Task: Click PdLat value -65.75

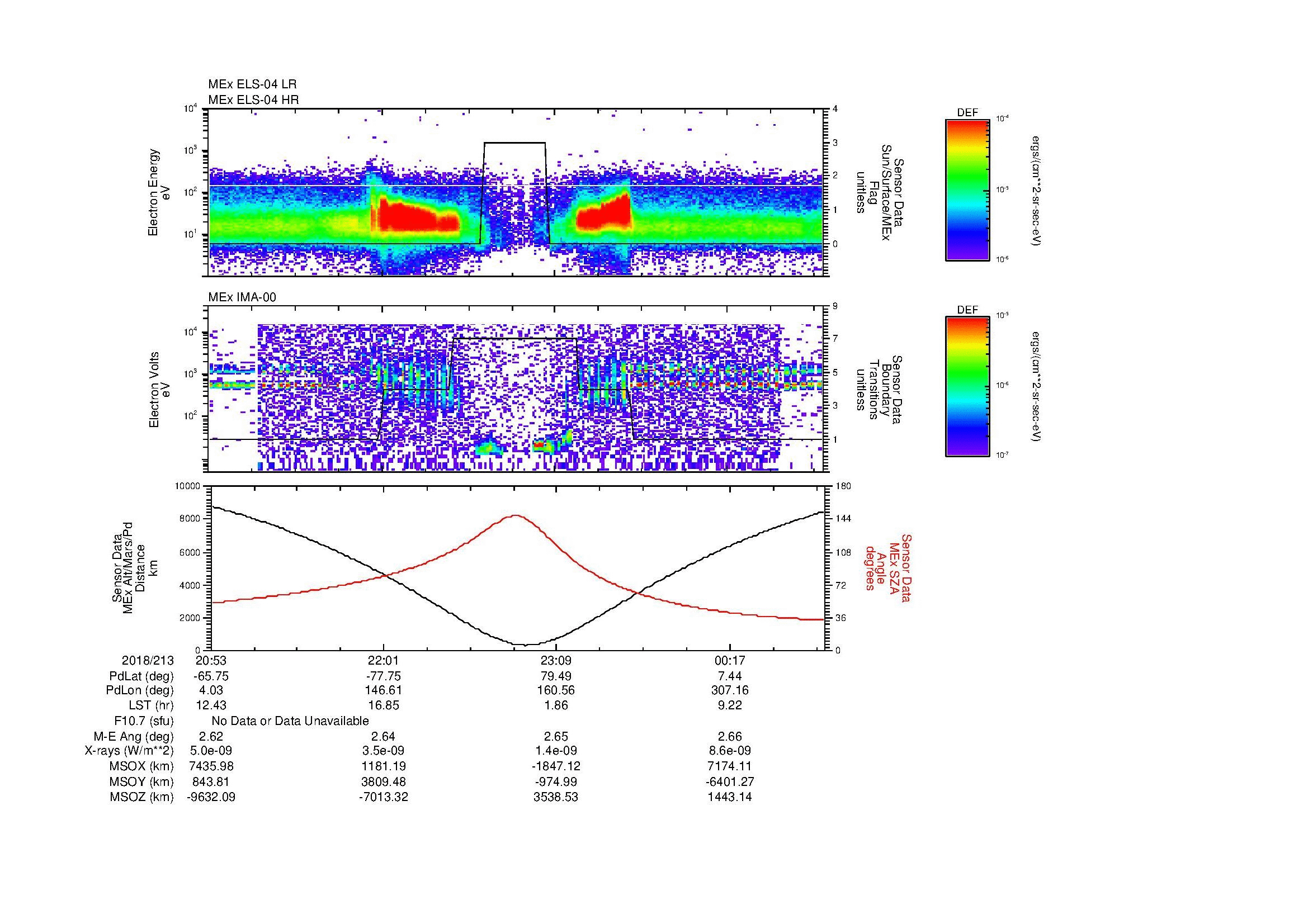Action: (211, 676)
